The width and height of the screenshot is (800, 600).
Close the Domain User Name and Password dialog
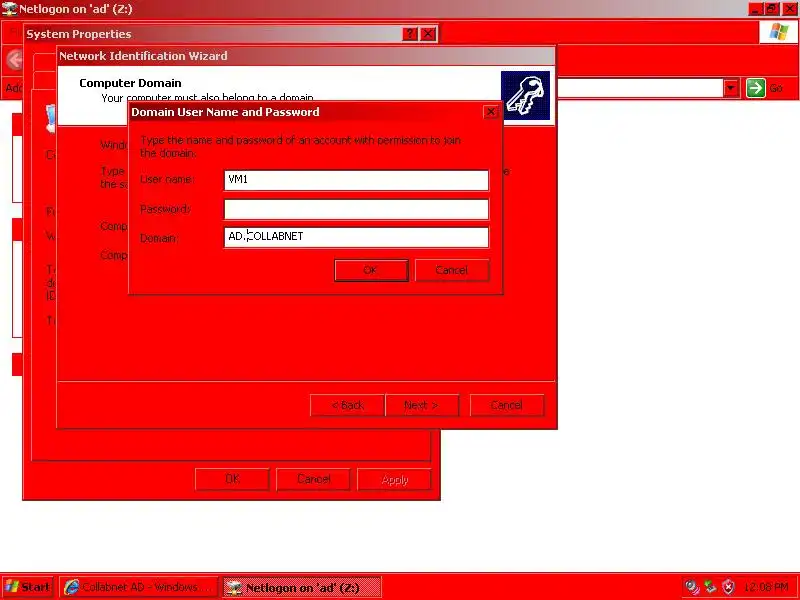click(490, 112)
